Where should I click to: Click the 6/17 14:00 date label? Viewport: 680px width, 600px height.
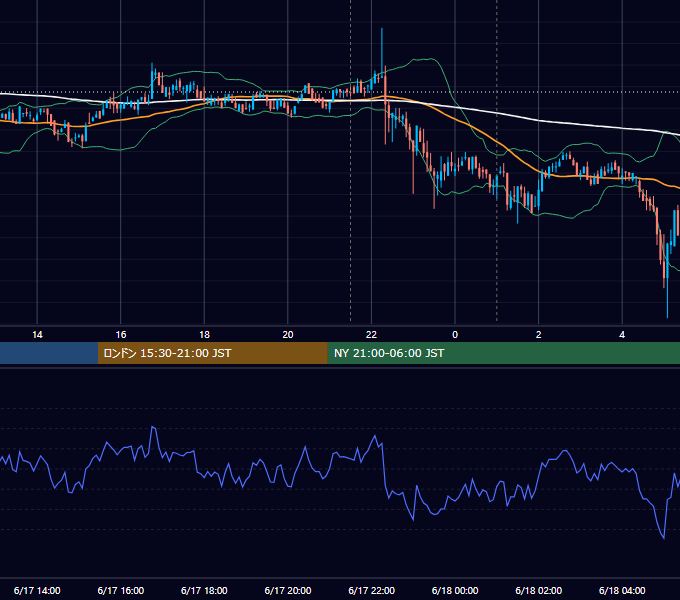point(37,590)
